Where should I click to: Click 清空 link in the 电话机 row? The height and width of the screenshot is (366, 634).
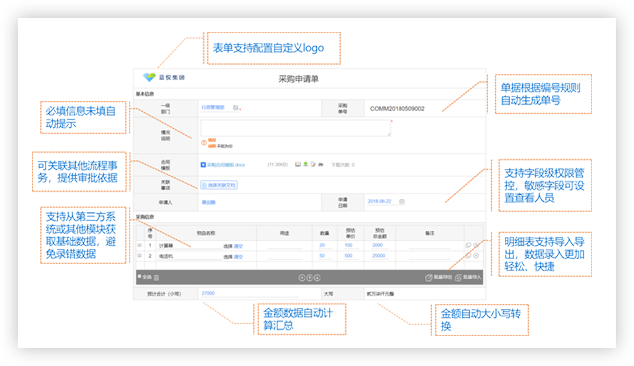238,256
